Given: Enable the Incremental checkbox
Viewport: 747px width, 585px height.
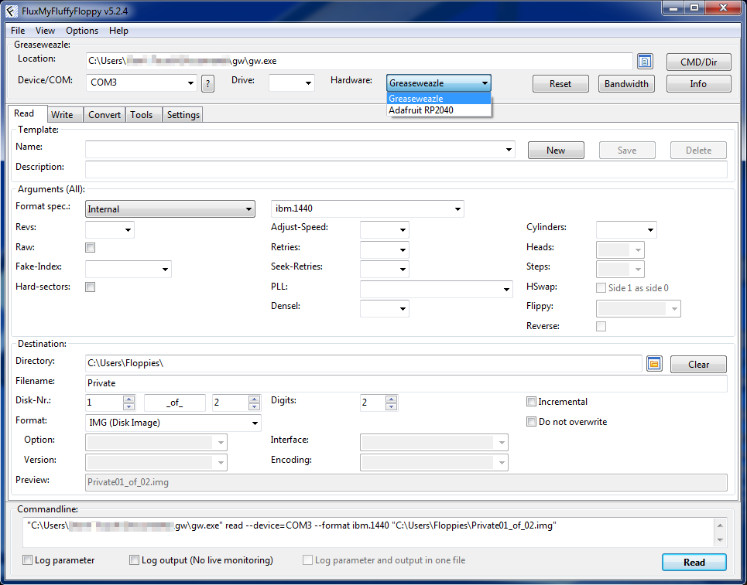Looking at the screenshot, I should (531, 402).
